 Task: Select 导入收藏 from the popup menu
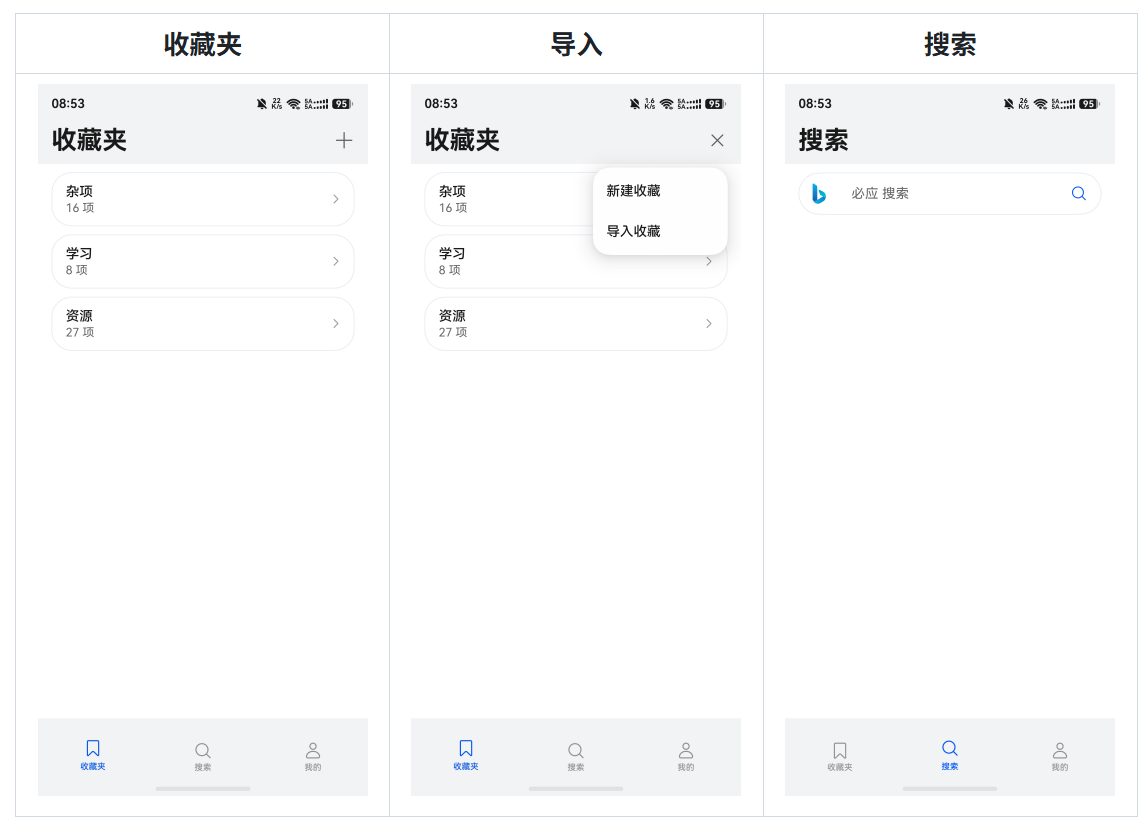click(633, 231)
